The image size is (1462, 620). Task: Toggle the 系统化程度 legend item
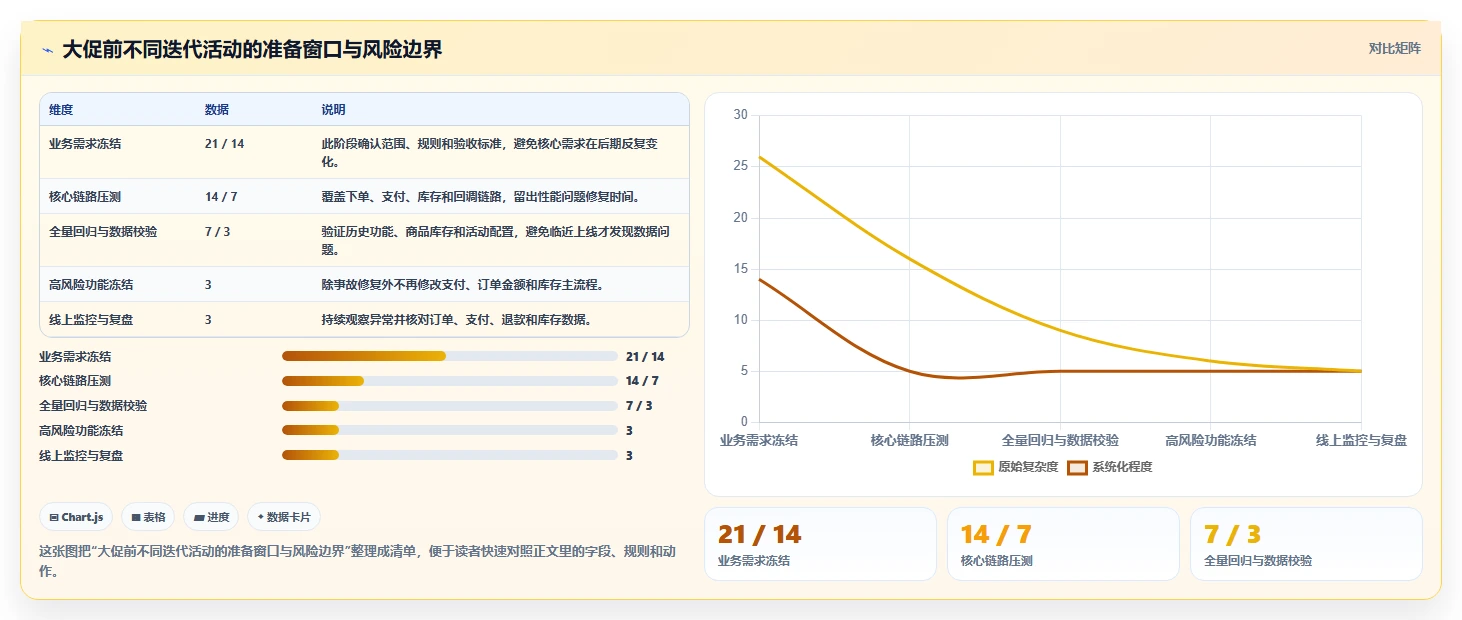[1109, 467]
